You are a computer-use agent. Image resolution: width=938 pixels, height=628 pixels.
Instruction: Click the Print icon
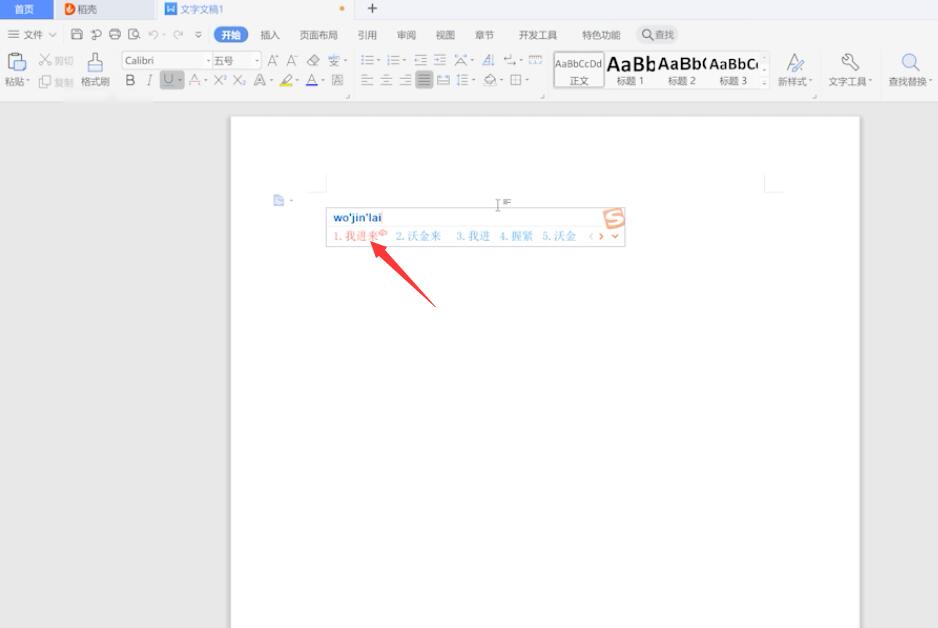click(x=115, y=35)
